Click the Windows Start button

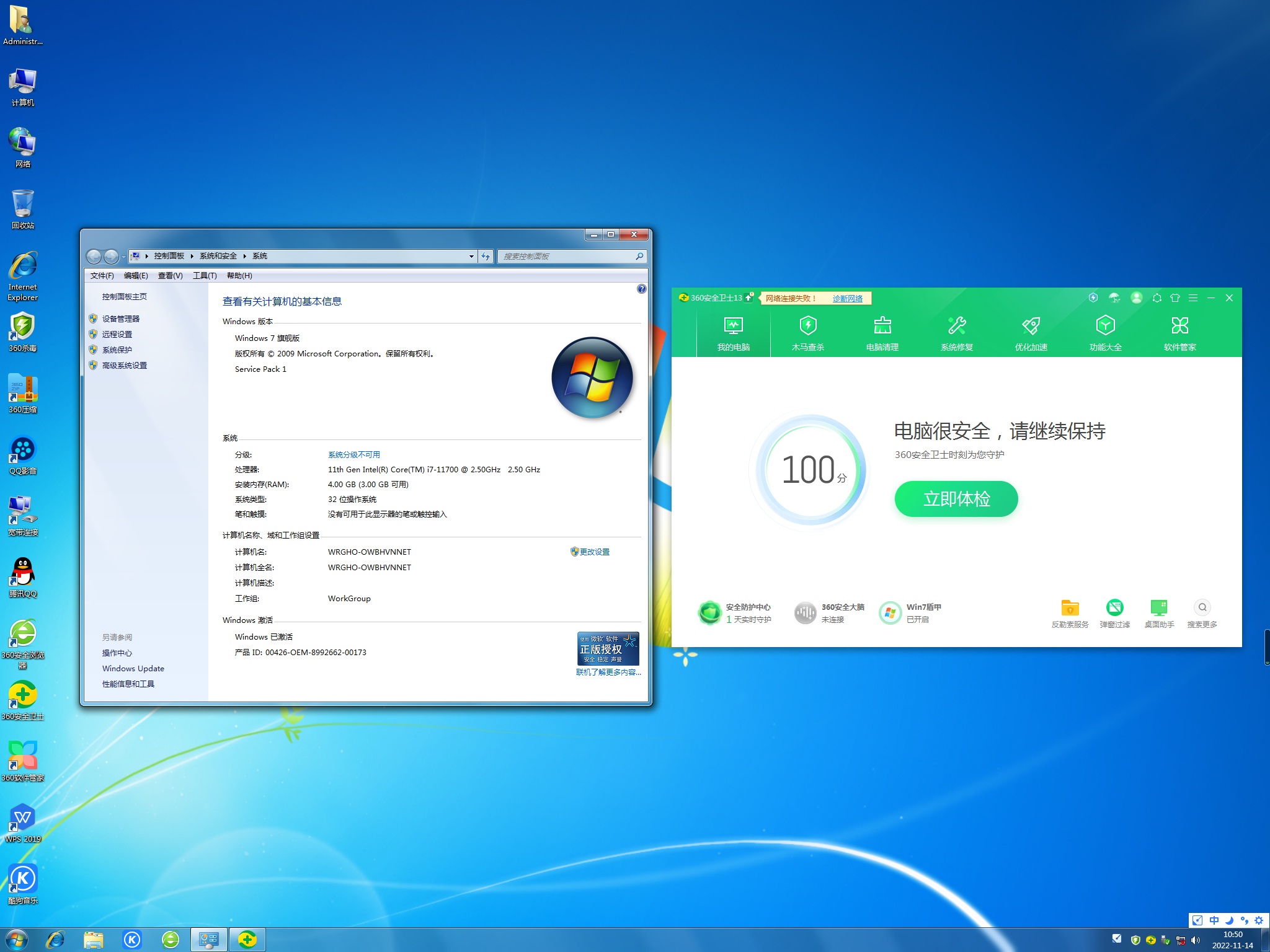click(x=17, y=940)
